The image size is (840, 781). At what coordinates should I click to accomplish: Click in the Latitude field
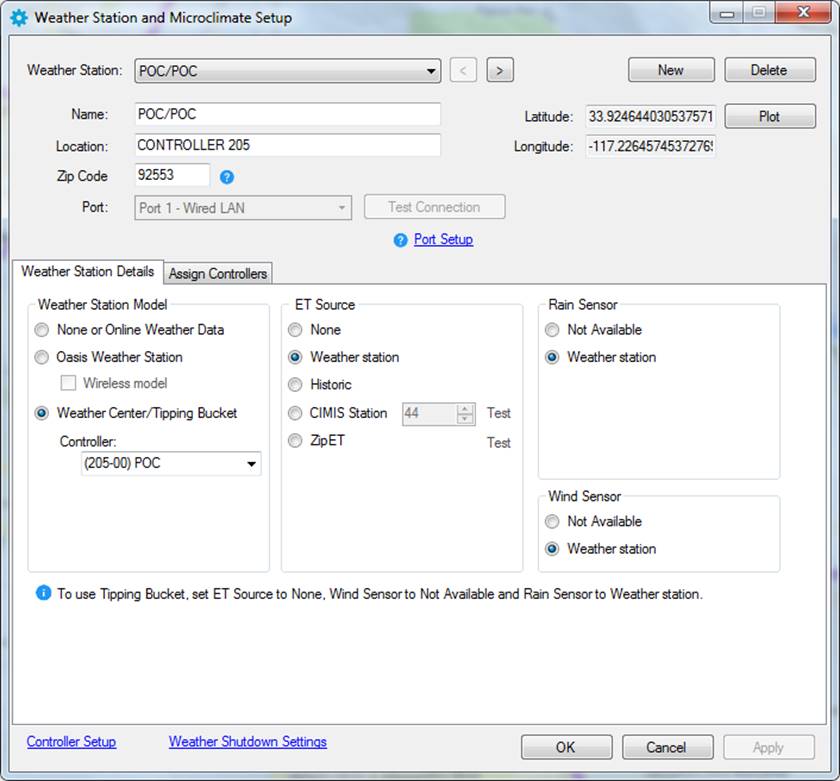pyautogui.click(x=650, y=116)
